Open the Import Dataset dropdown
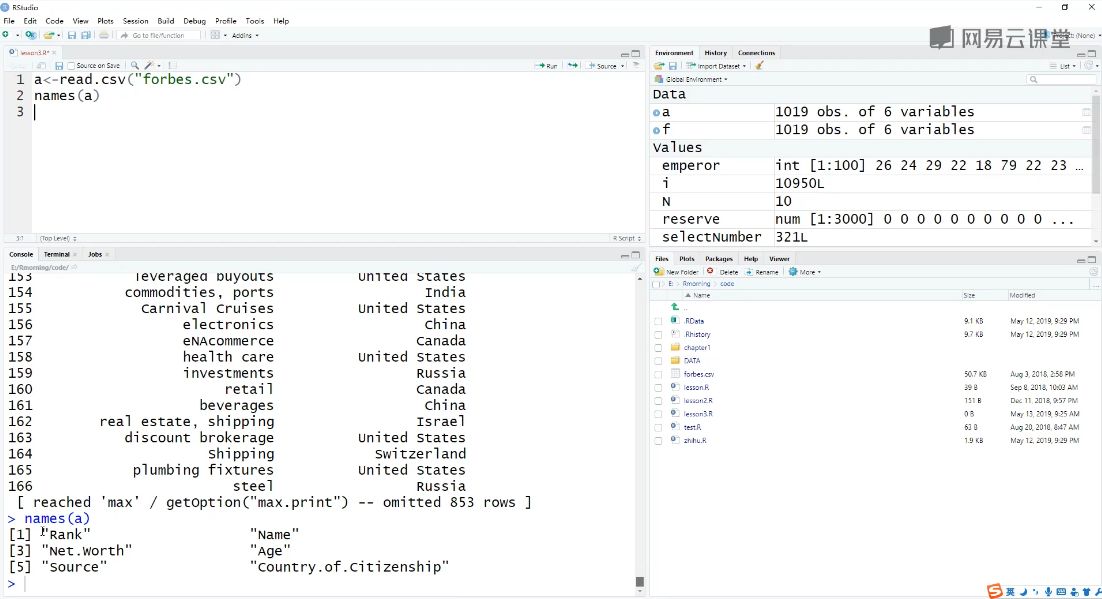The height and width of the screenshot is (599, 1102). 715,66
